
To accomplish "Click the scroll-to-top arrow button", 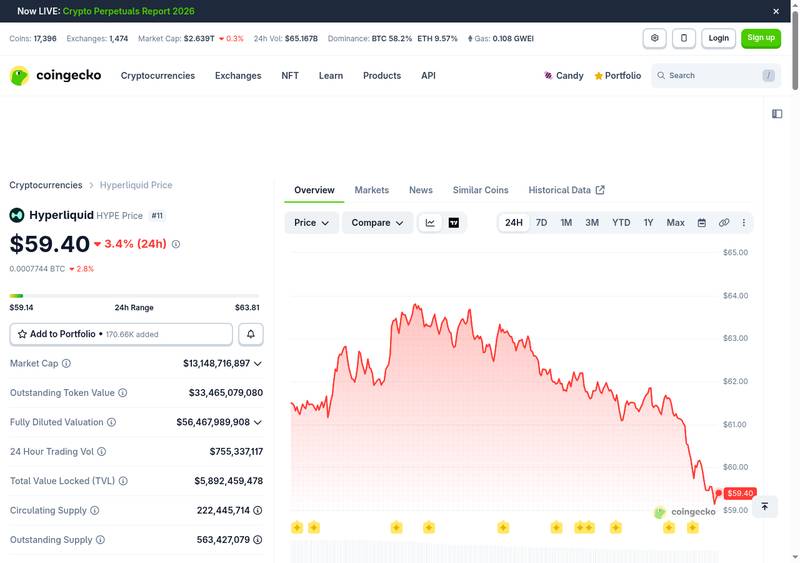I will [764, 506].
